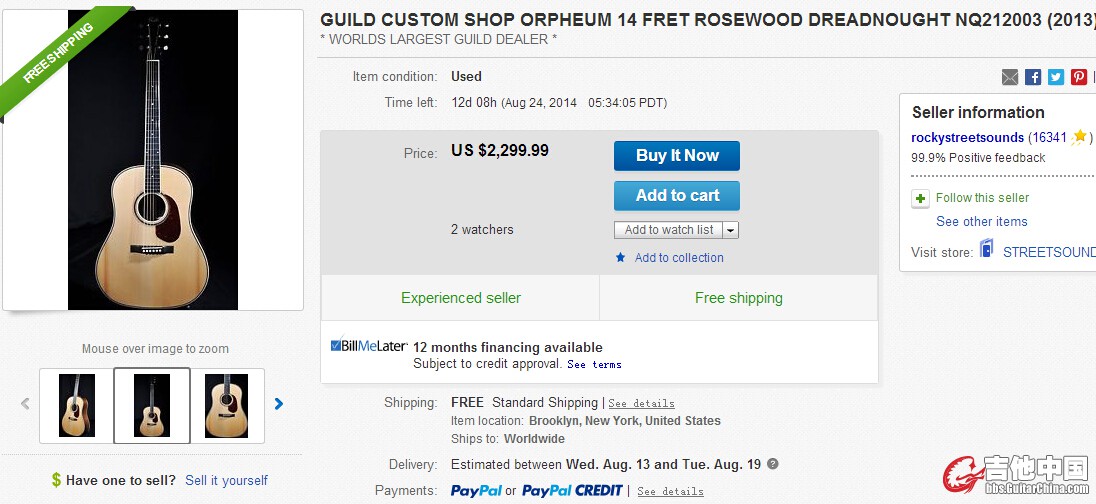Share this listing on Facebook

(1033, 77)
